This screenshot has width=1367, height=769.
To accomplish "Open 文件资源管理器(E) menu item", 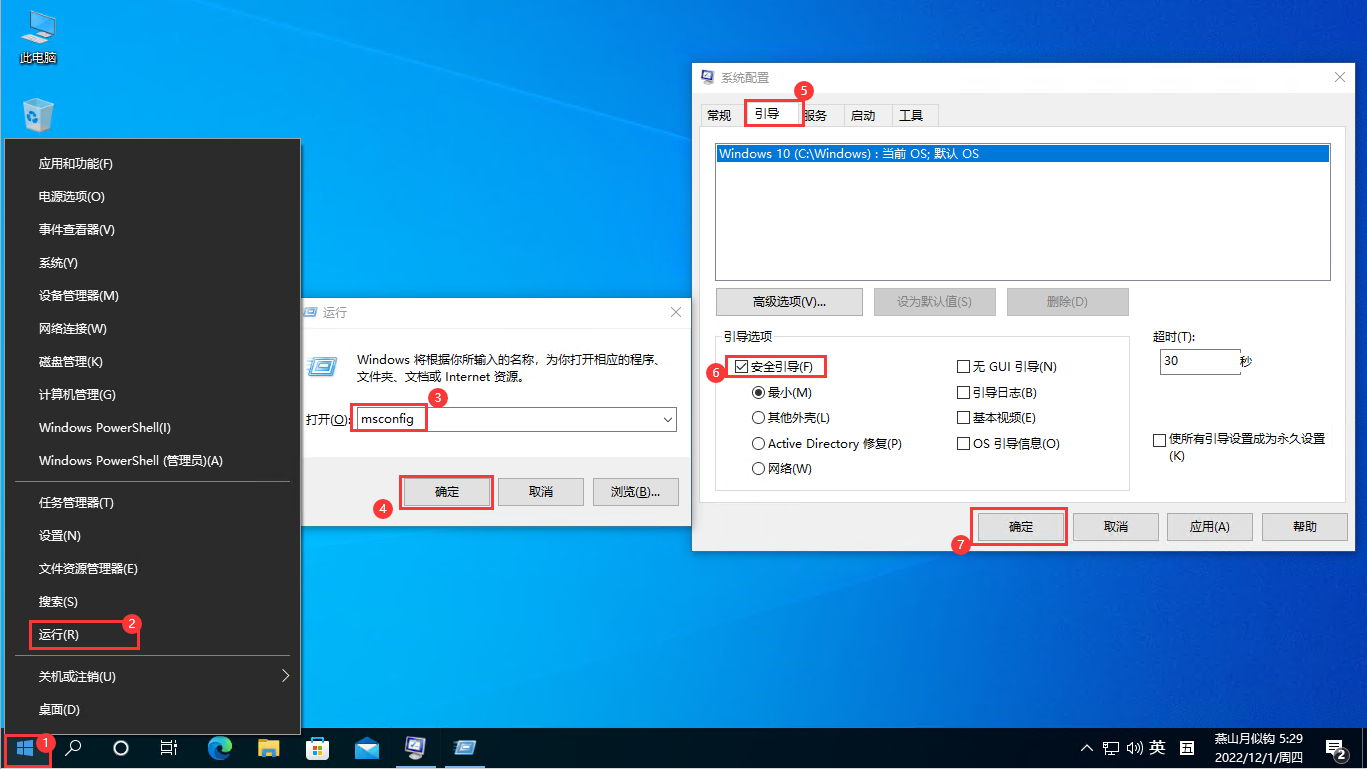I will tap(152, 569).
